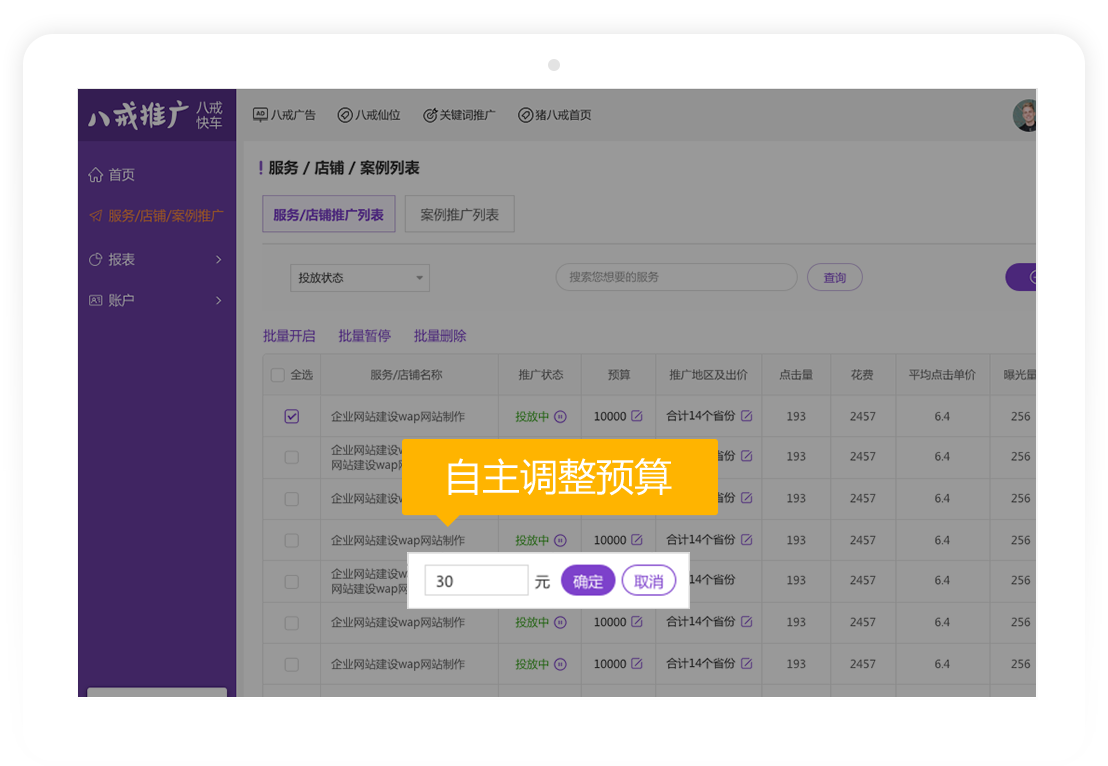Click 批量删除 to batch delete
1108x766 pixels.
[x=440, y=336]
